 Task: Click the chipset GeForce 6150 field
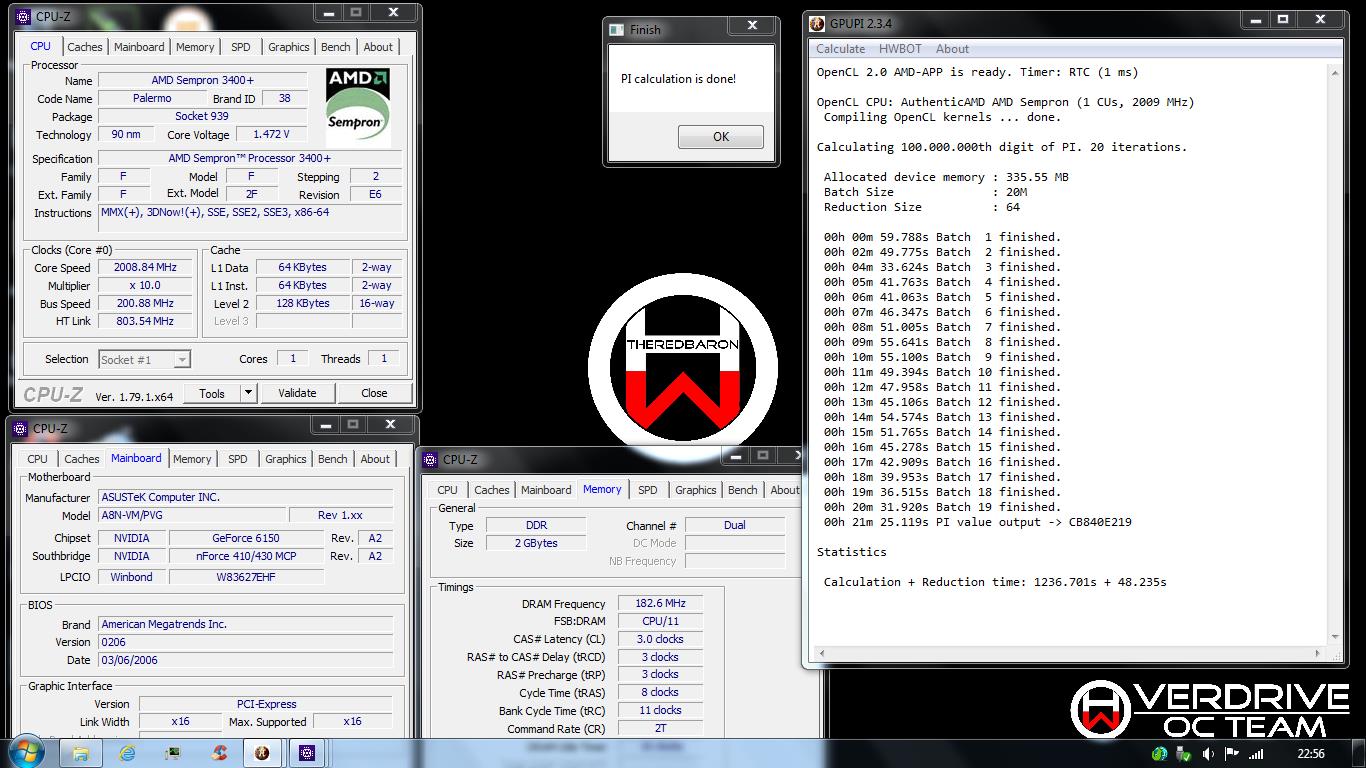pos(246,538)
